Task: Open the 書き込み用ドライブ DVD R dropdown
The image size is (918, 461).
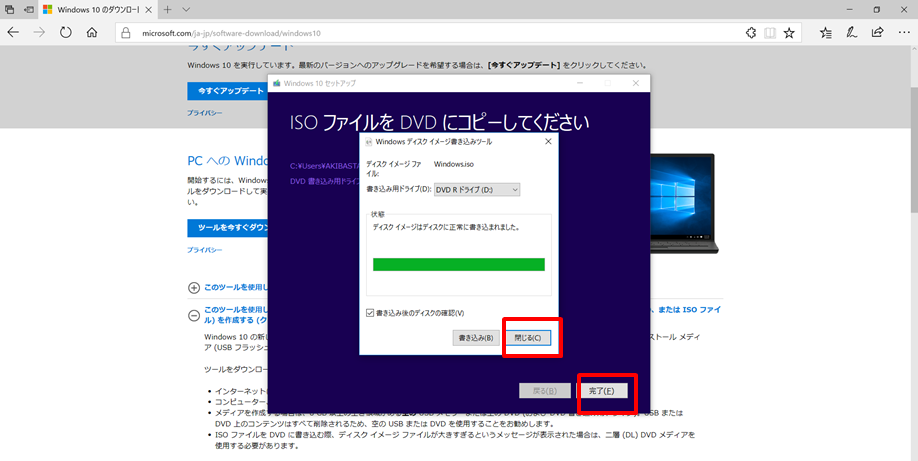Action: (x=477, y=190)
